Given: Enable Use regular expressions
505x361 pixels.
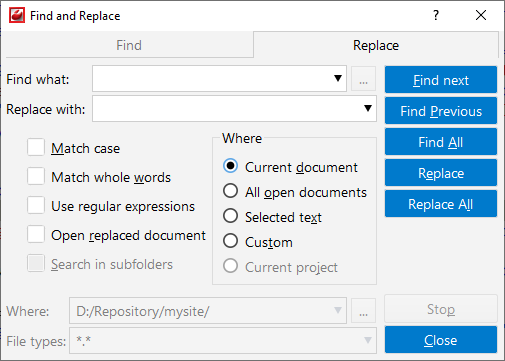Looking at the screenshot, I should 36,205.
